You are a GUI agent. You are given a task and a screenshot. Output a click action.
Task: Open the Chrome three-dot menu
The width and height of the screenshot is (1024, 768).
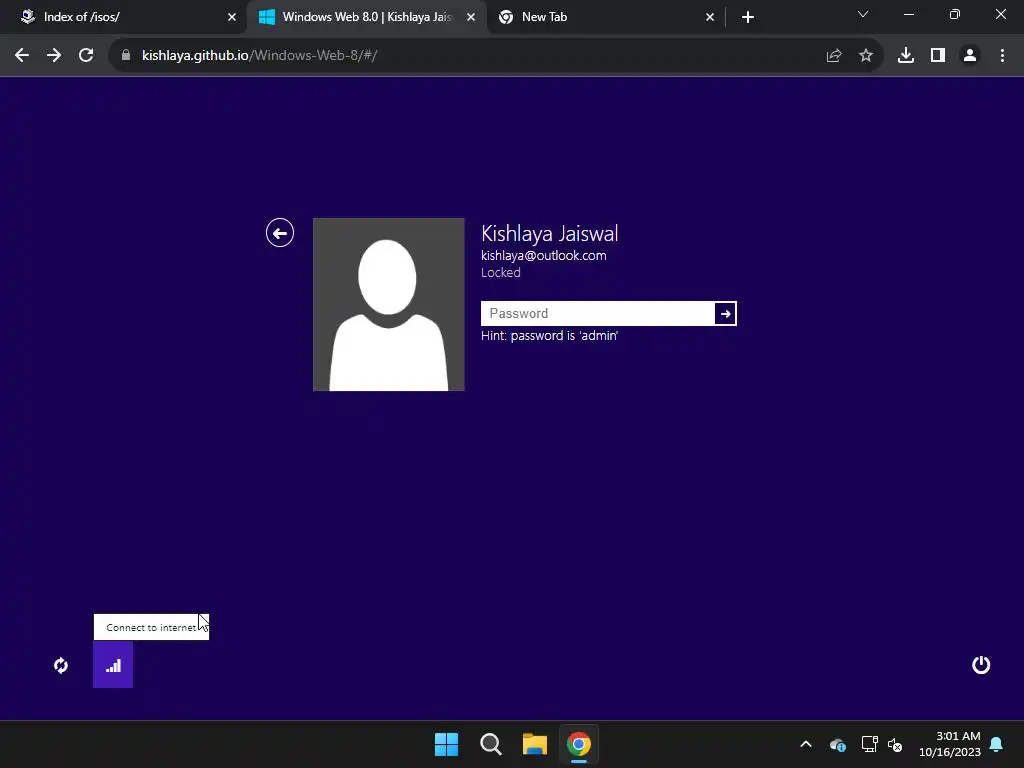click(x=1002, y=56)
